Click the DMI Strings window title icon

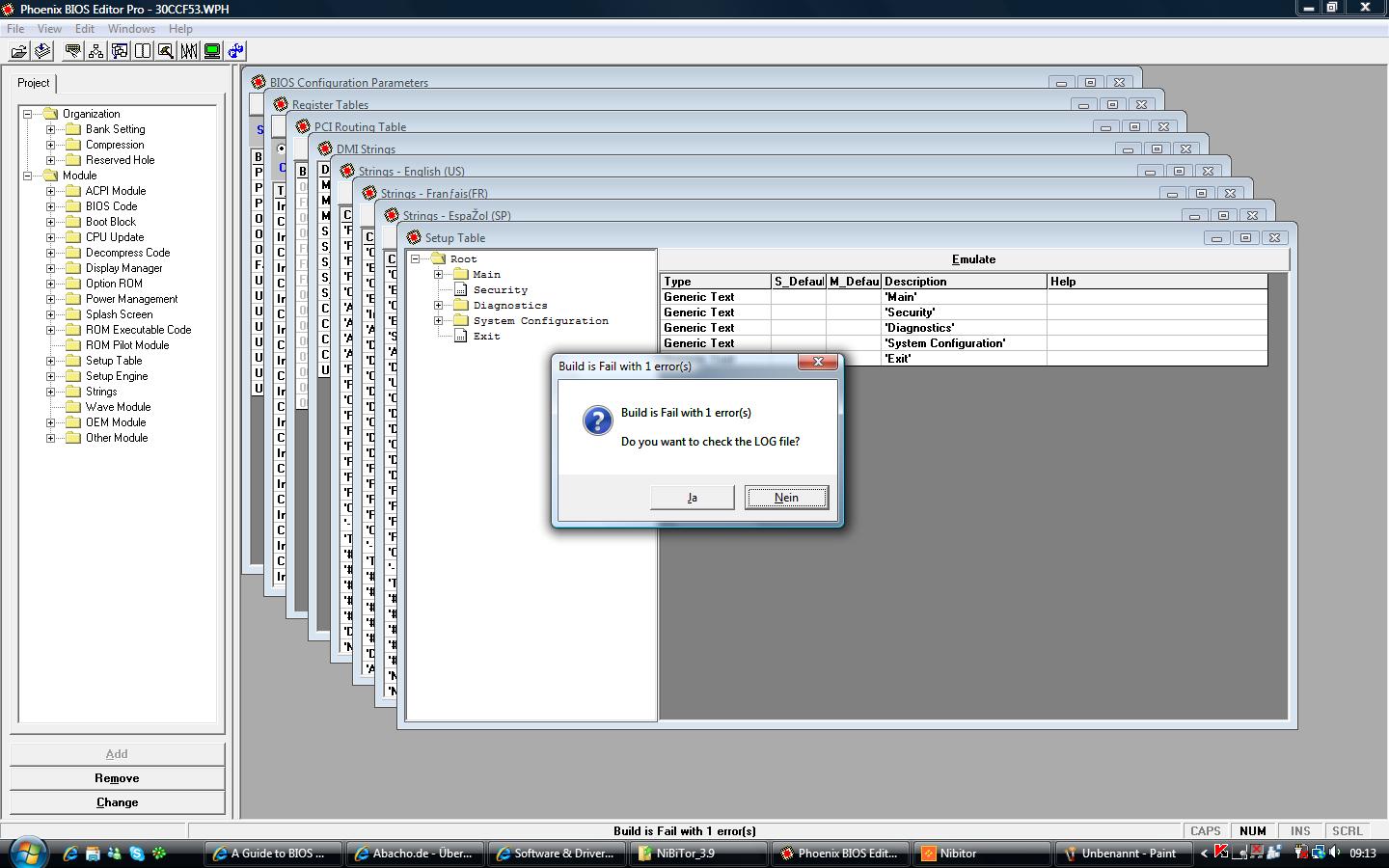[x=325, y=149]
